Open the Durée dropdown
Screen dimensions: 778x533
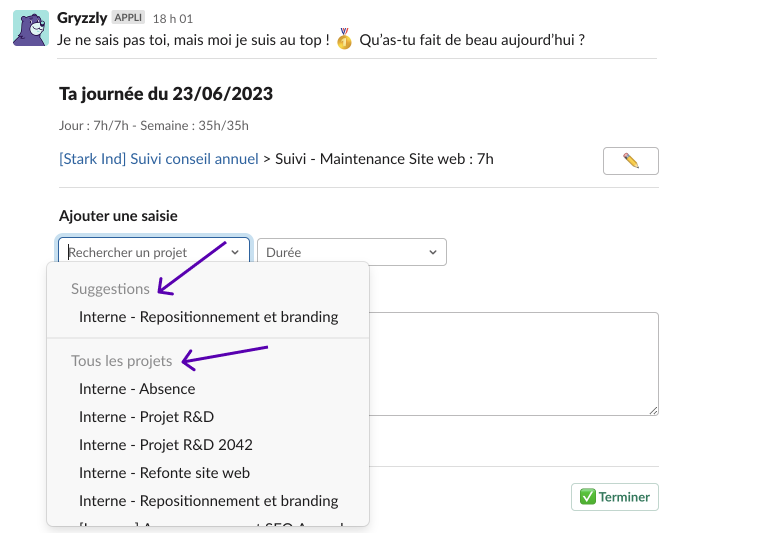coord(352,252)
